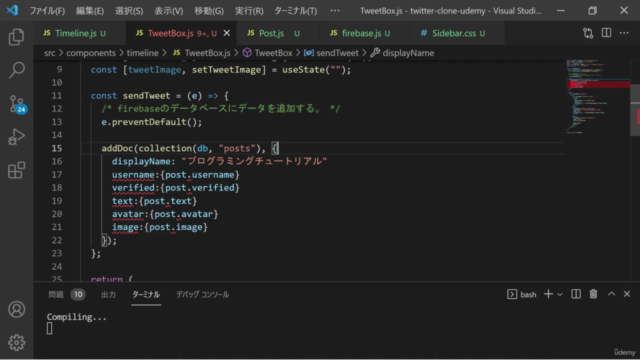Click the sendTweet breadcrumb segment
Screen dimensions: 640x360
coord(331,53)
